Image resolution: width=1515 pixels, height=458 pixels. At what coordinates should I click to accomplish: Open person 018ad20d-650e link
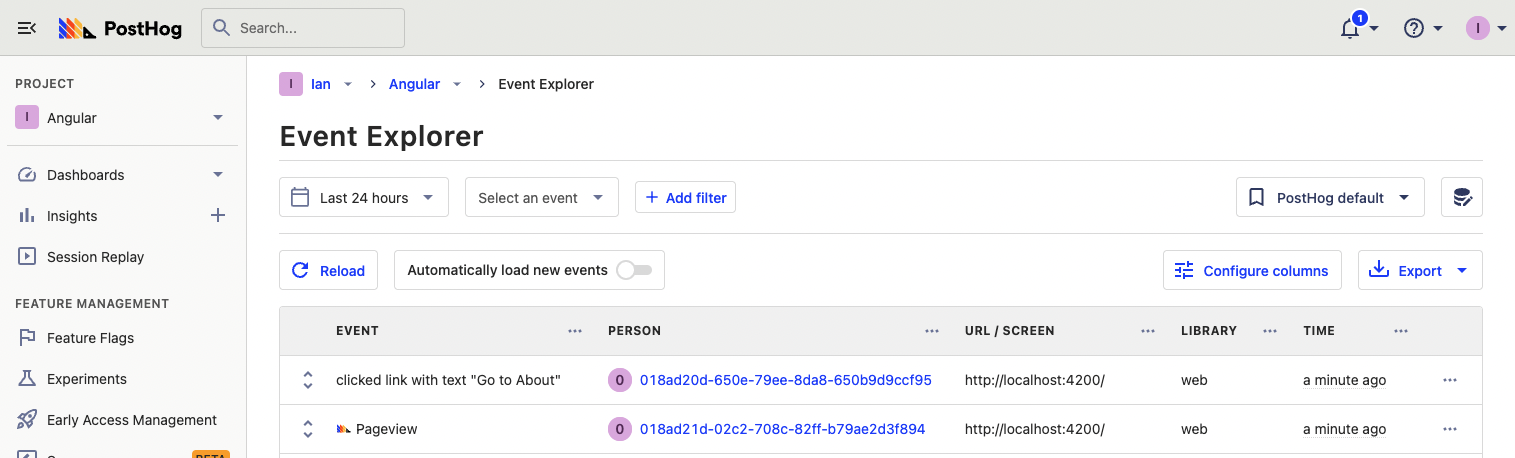point(785,380)
